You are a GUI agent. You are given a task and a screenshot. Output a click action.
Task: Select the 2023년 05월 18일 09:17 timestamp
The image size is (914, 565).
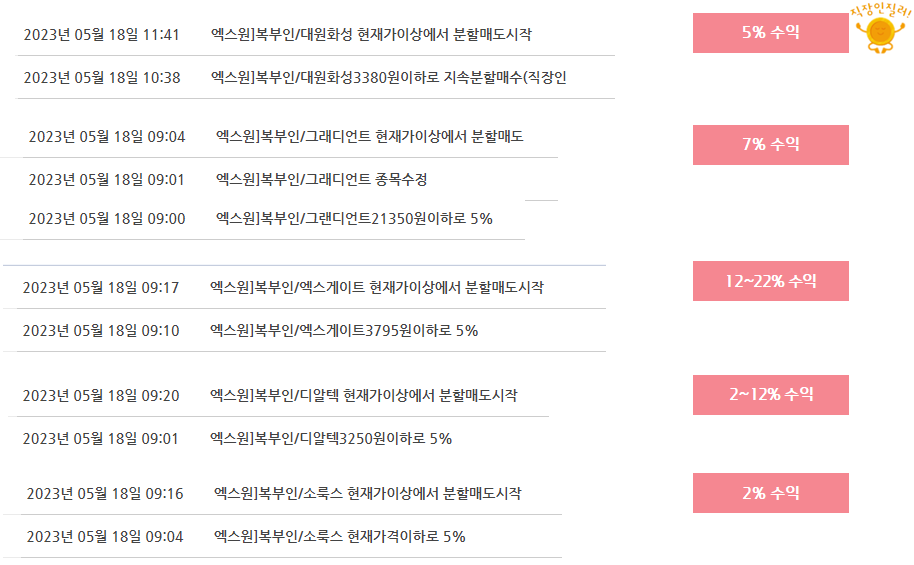click(x=101, y=288)
